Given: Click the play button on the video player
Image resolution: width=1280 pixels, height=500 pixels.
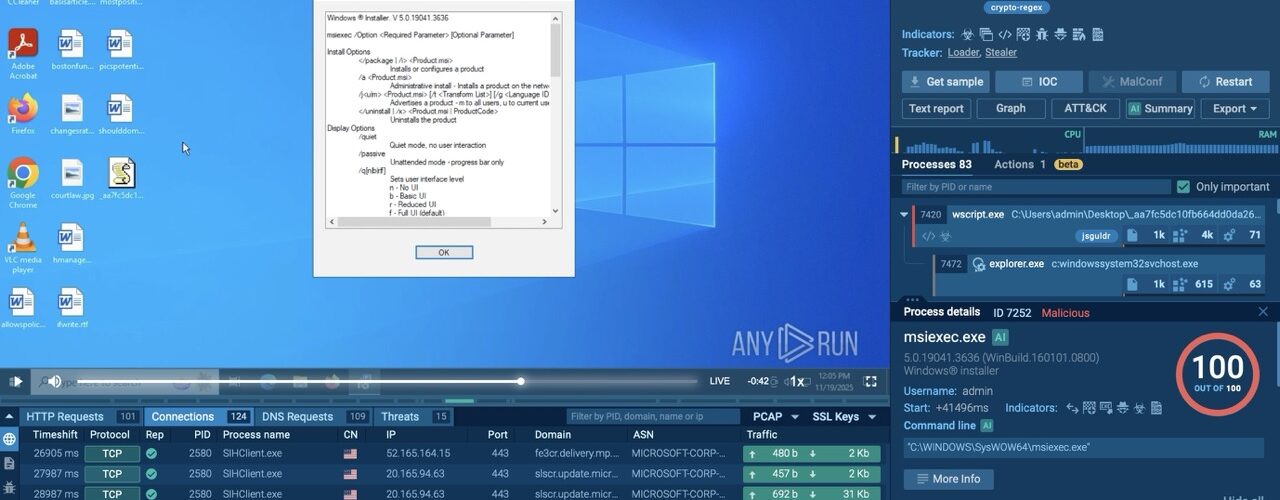Looking at the screenshot, I should click(x=16, y=381).
